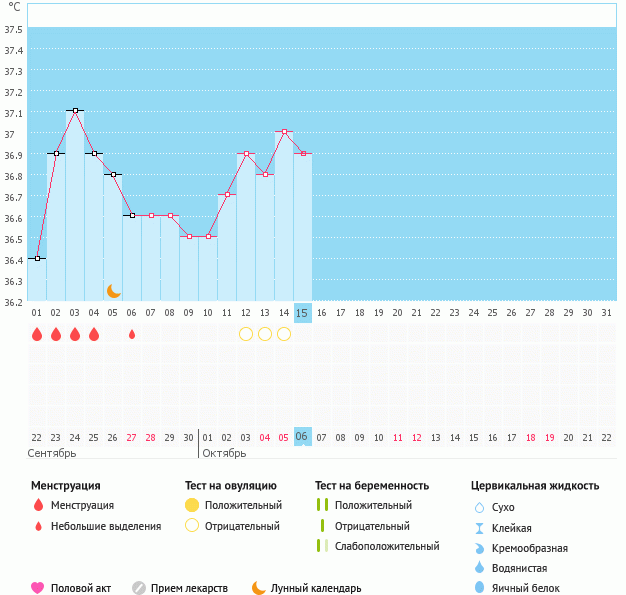Click the lowest temperature point on day 01
Image resolution: width=626 pixels, height=595 pixels.
tap(37, 259)
